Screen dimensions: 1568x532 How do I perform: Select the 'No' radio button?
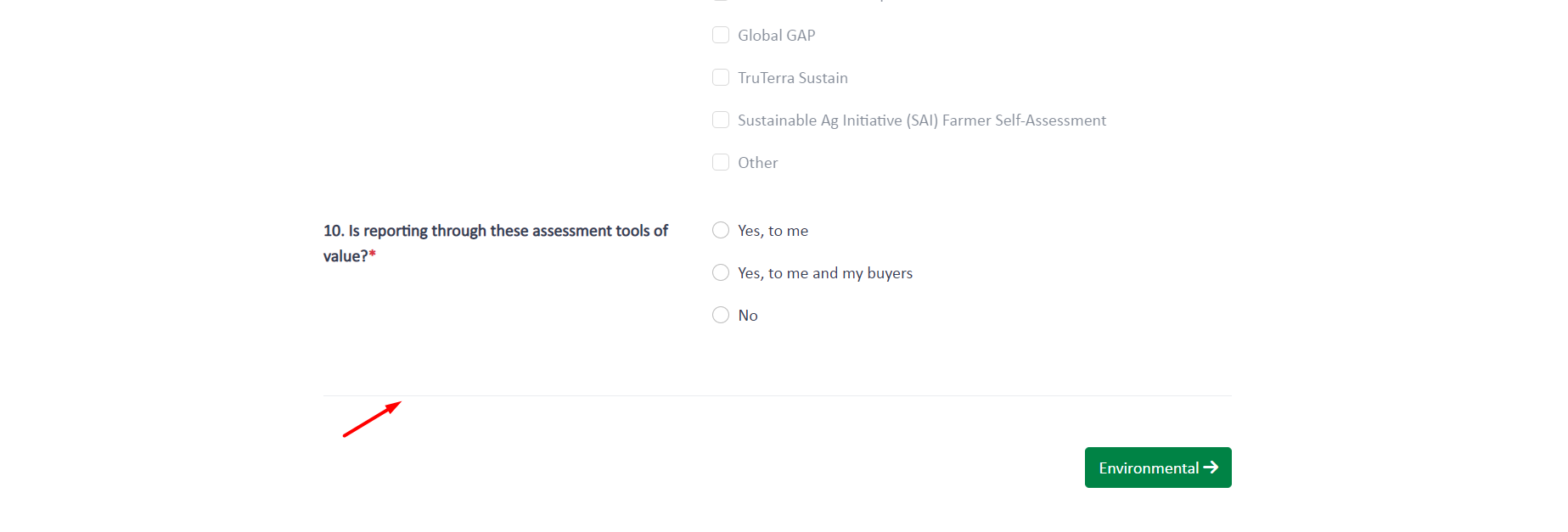coord(721,315)
